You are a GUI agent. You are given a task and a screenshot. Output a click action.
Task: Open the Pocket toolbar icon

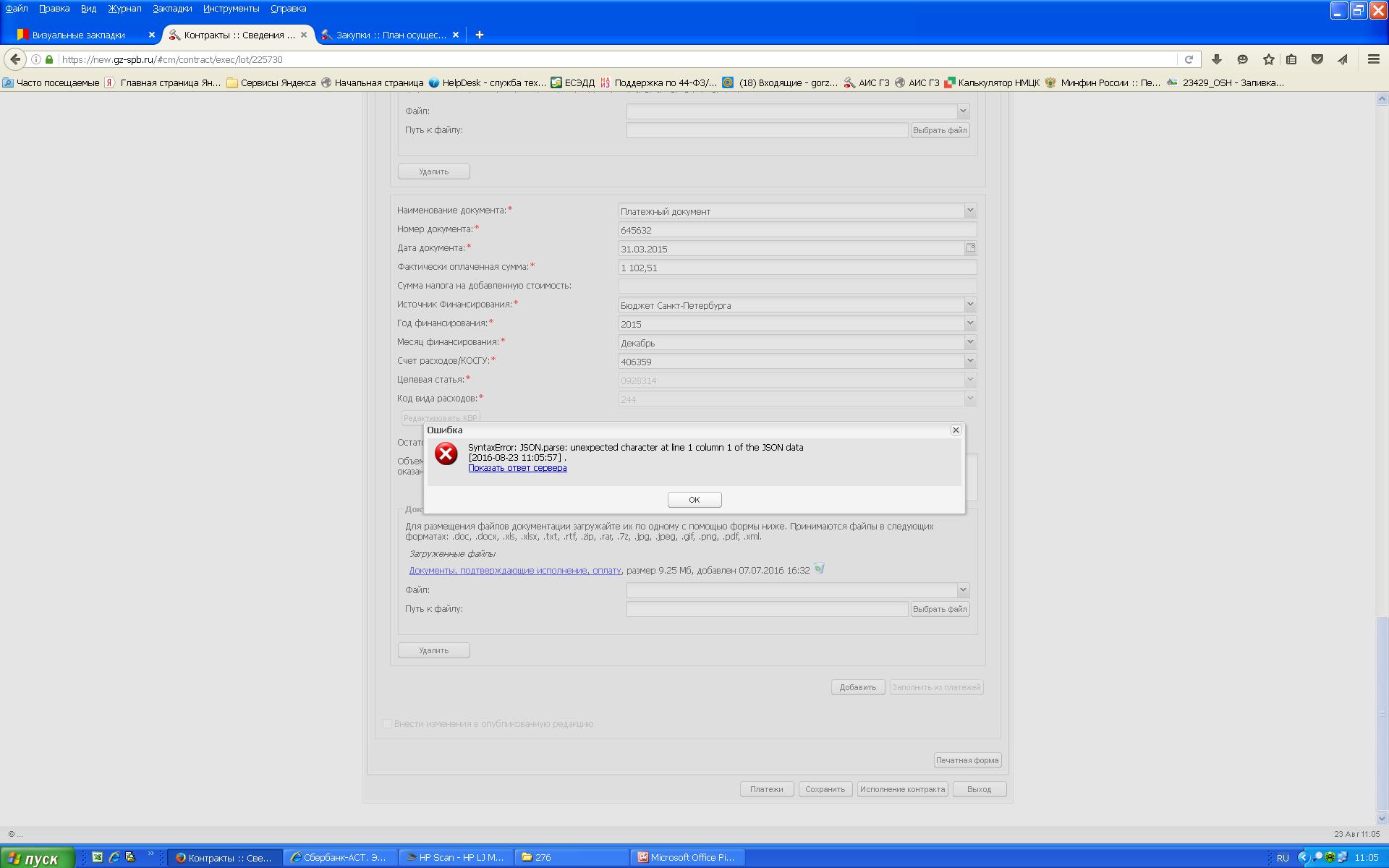coord(1317,59)
